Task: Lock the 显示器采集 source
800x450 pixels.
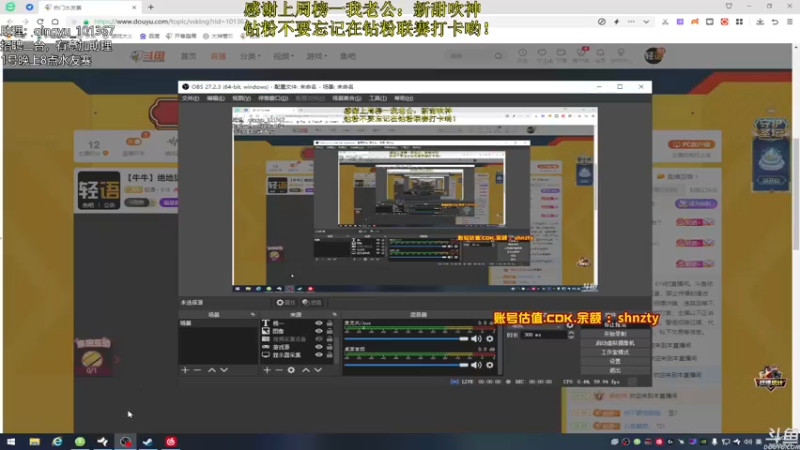Action: pyautogui.click(x=330, y=355)
